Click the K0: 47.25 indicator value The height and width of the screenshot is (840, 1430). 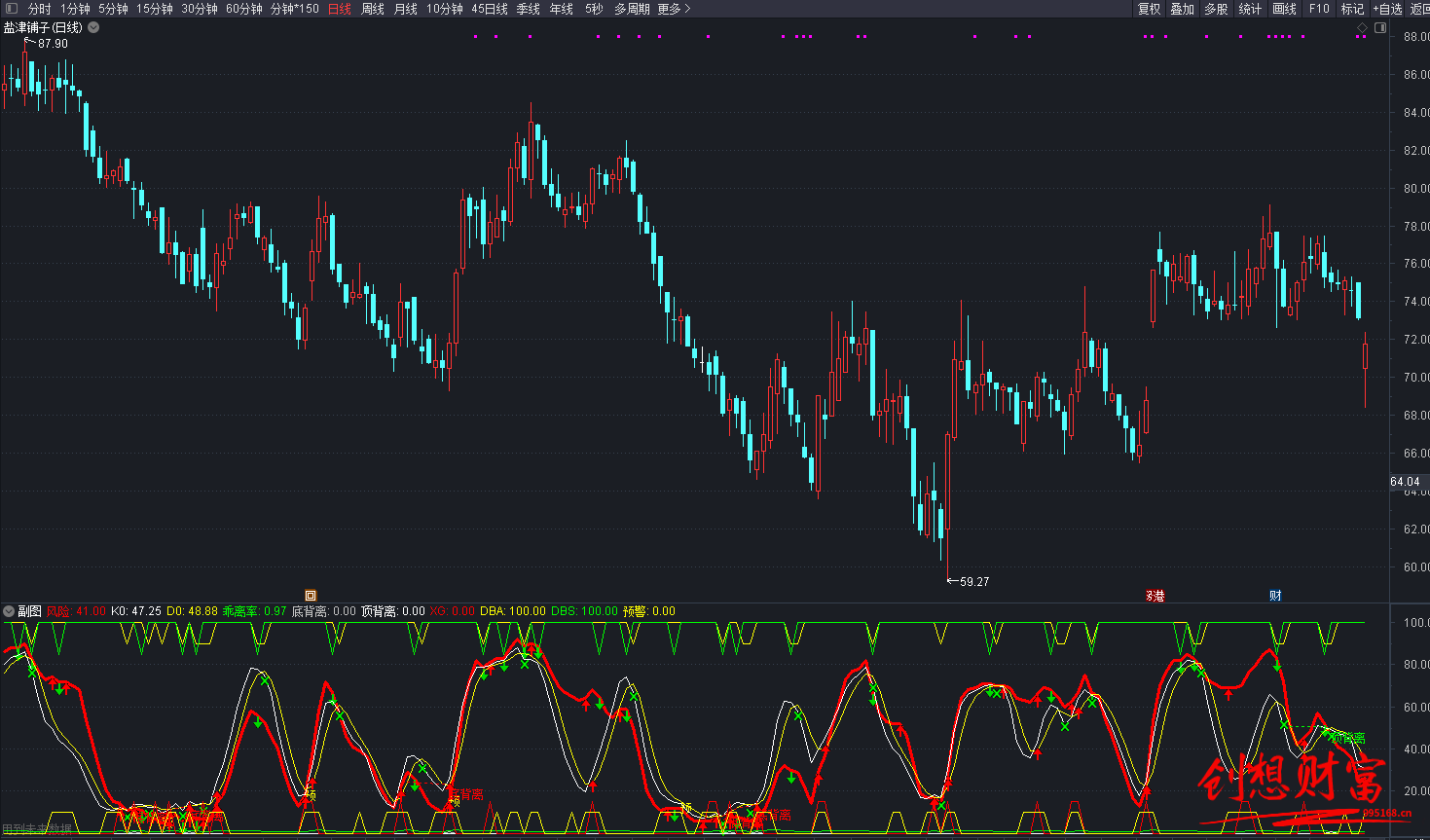[136, 611]
